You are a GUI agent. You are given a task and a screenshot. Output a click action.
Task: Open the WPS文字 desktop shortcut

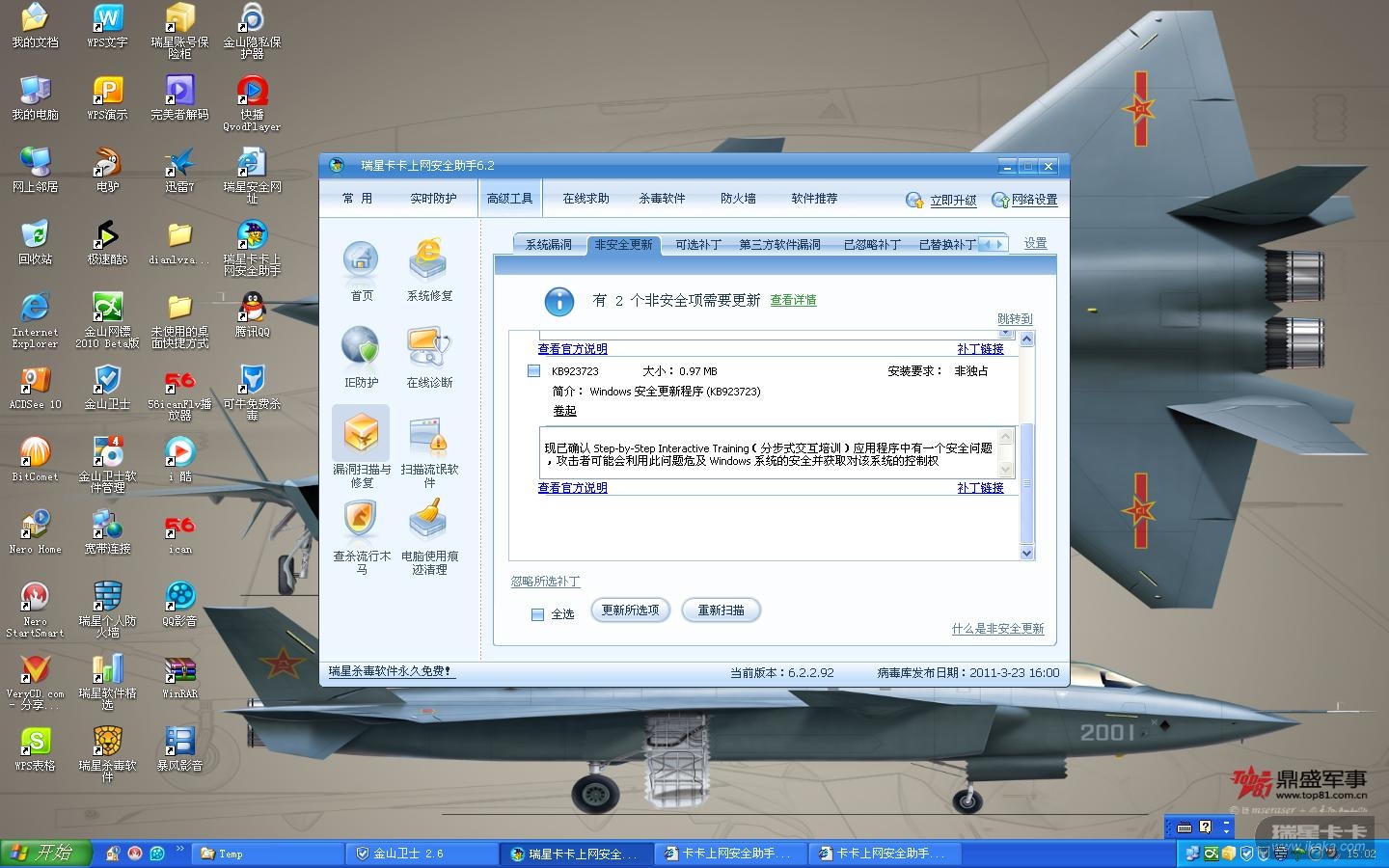(107, 25)
